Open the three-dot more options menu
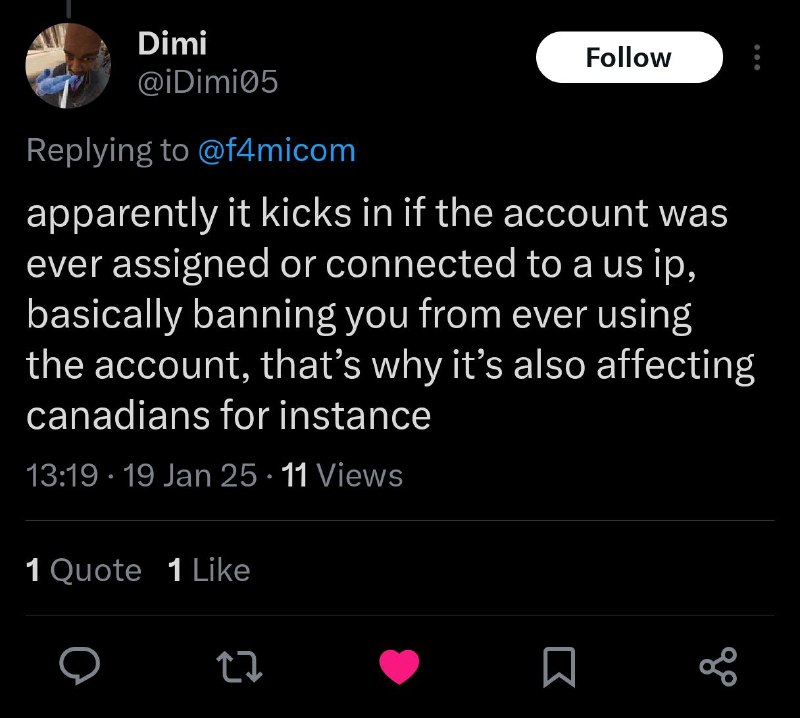The width and height of the screenshot is (800, 718). tap(756, 58)
